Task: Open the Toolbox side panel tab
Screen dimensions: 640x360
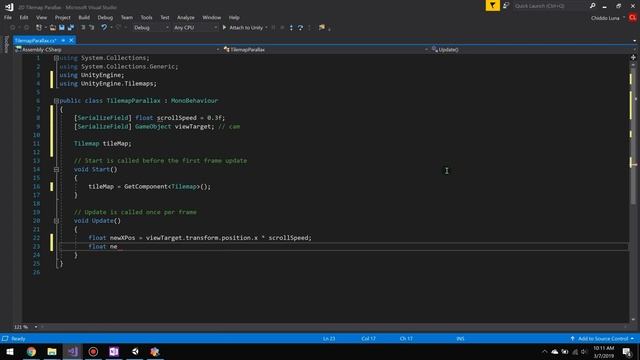Action: [6, 44]
